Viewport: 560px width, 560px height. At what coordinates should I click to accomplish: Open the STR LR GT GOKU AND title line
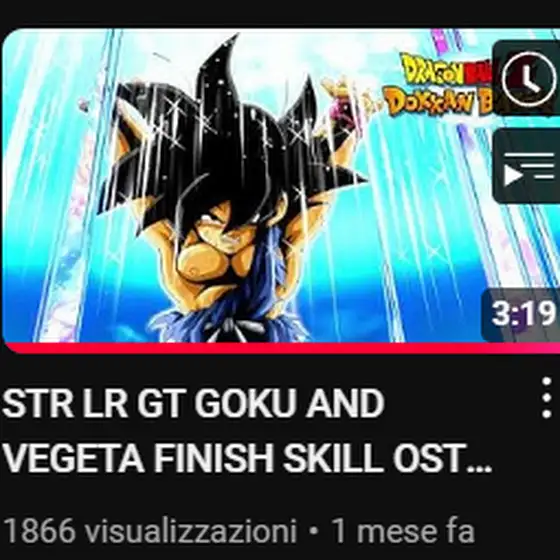[x=193, y=404]
